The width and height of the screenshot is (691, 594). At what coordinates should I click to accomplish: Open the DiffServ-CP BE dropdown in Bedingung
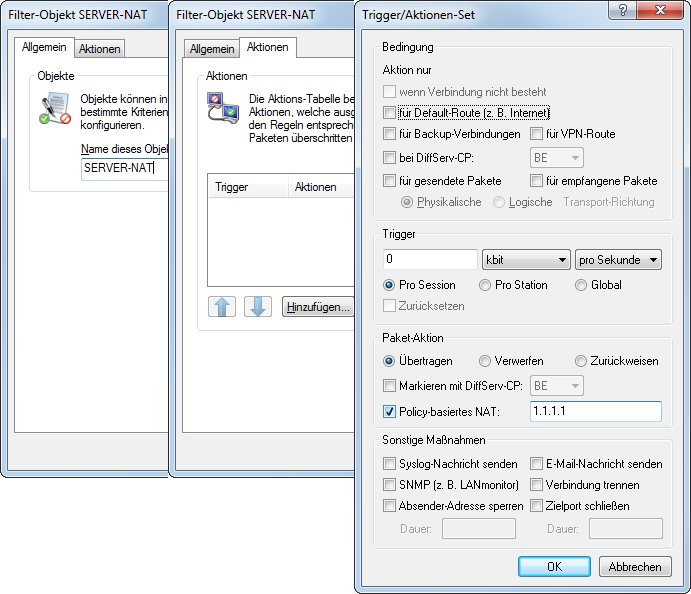tap(556, 158)
